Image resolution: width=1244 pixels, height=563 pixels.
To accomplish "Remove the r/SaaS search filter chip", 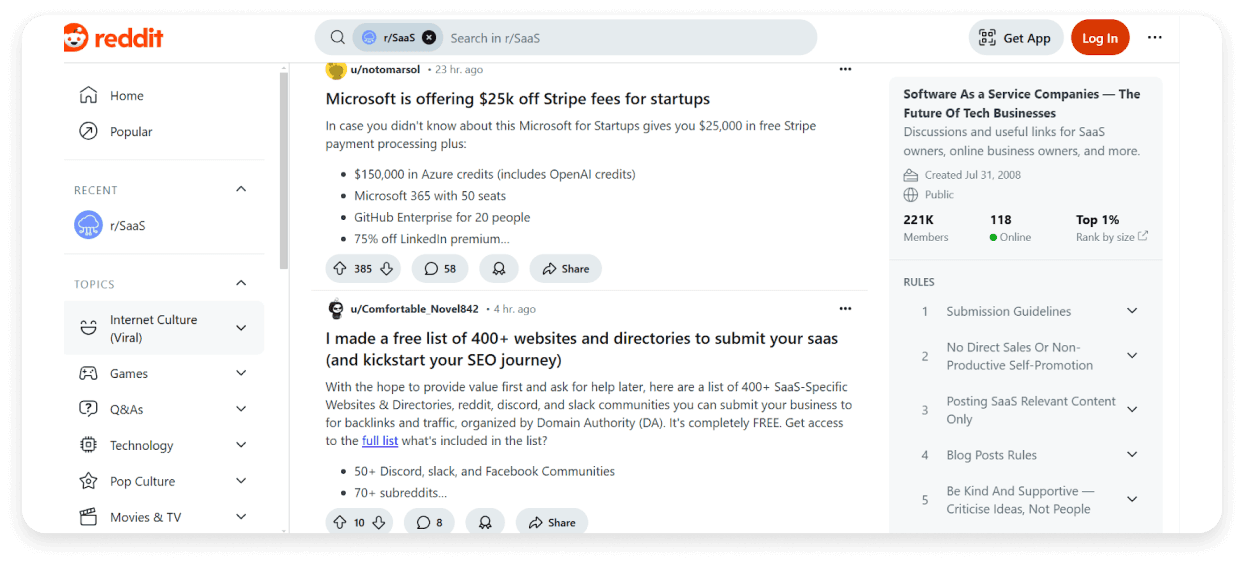I will (429, 38).
